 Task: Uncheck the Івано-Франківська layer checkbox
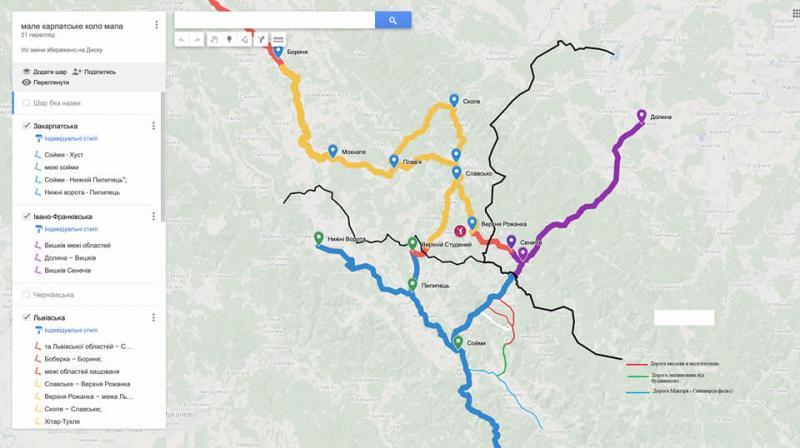(27, 216)
